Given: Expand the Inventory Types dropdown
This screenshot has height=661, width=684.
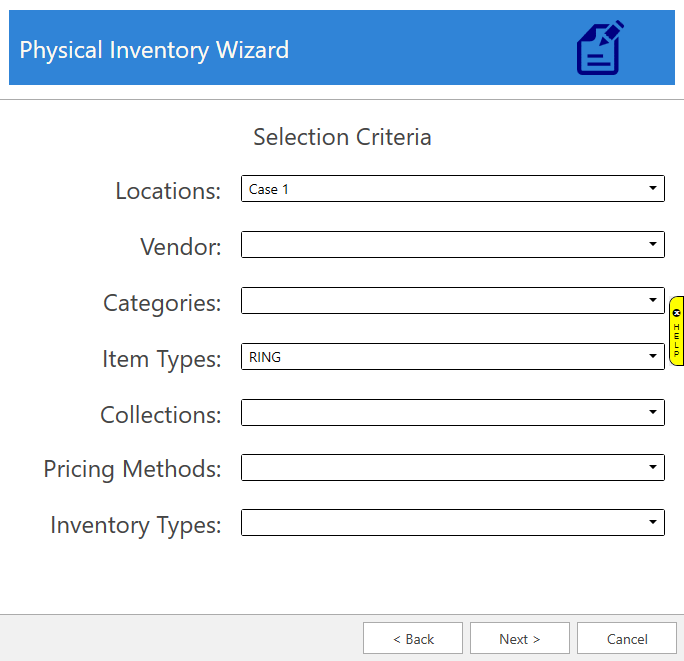Looking at the screenshot, I should [652, 522].
